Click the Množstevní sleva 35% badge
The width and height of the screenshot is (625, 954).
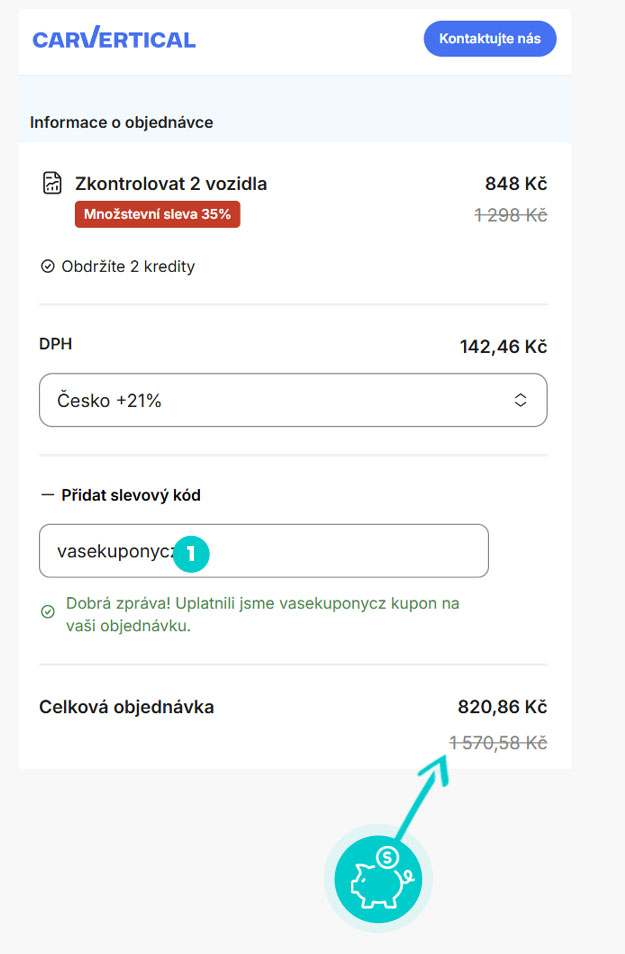[x=157, y=214]
